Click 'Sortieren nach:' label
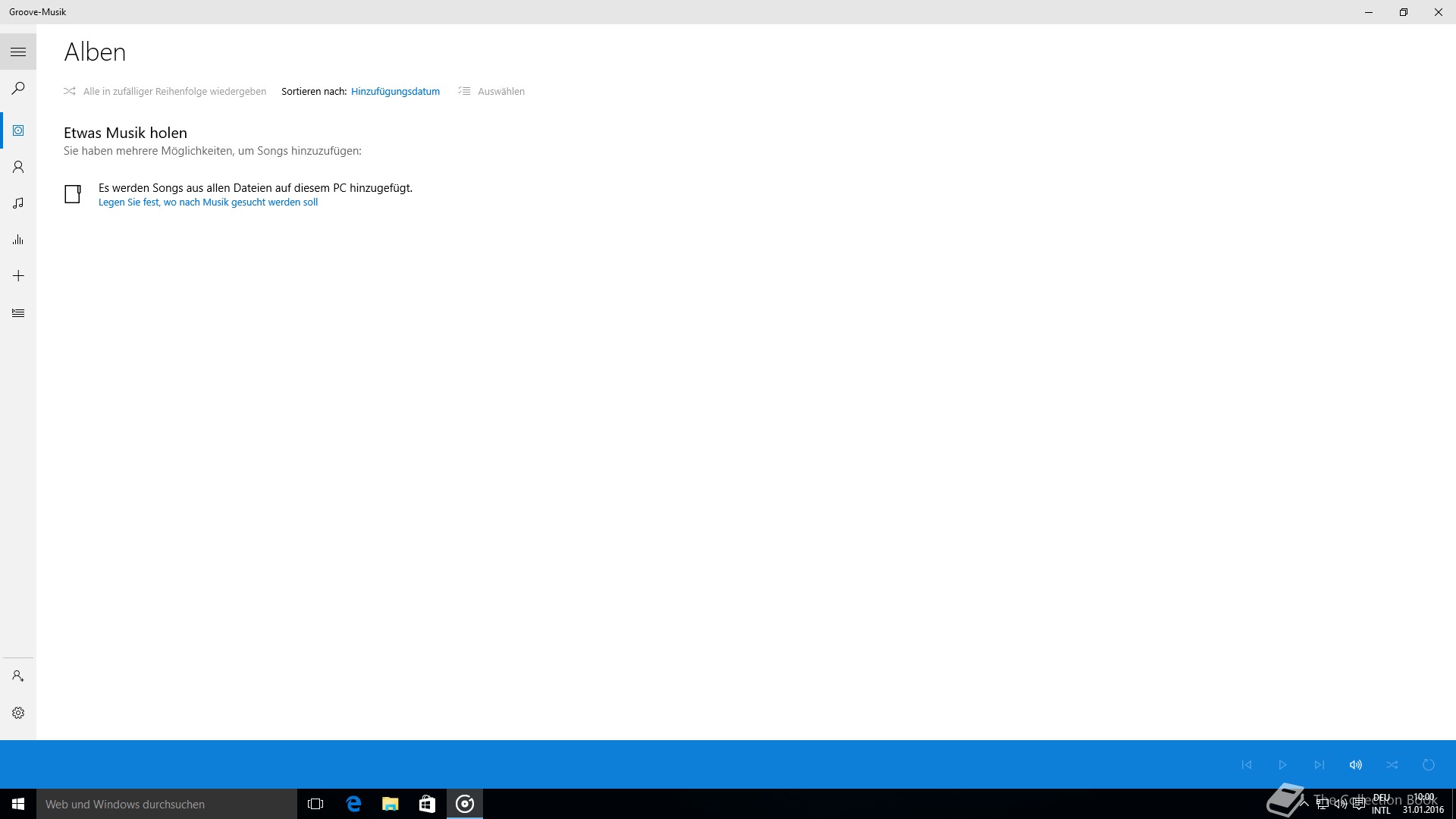The width and height of the screenshot is (1456, 819). [314, 91]
